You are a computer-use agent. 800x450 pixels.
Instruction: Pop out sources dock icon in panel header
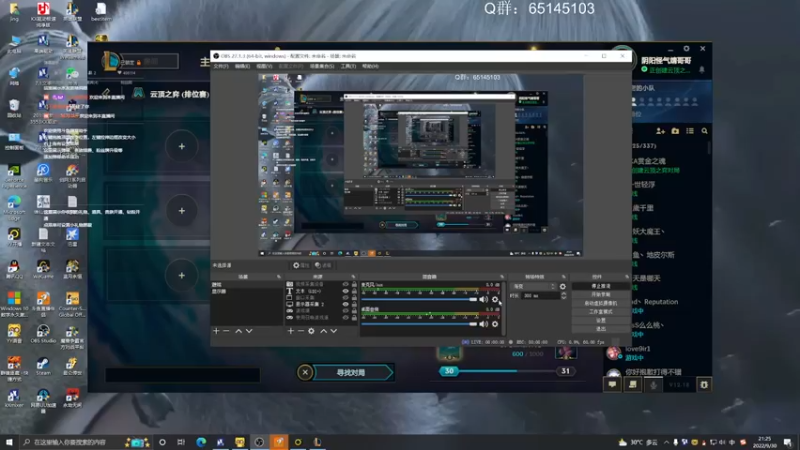click(353, 277)
